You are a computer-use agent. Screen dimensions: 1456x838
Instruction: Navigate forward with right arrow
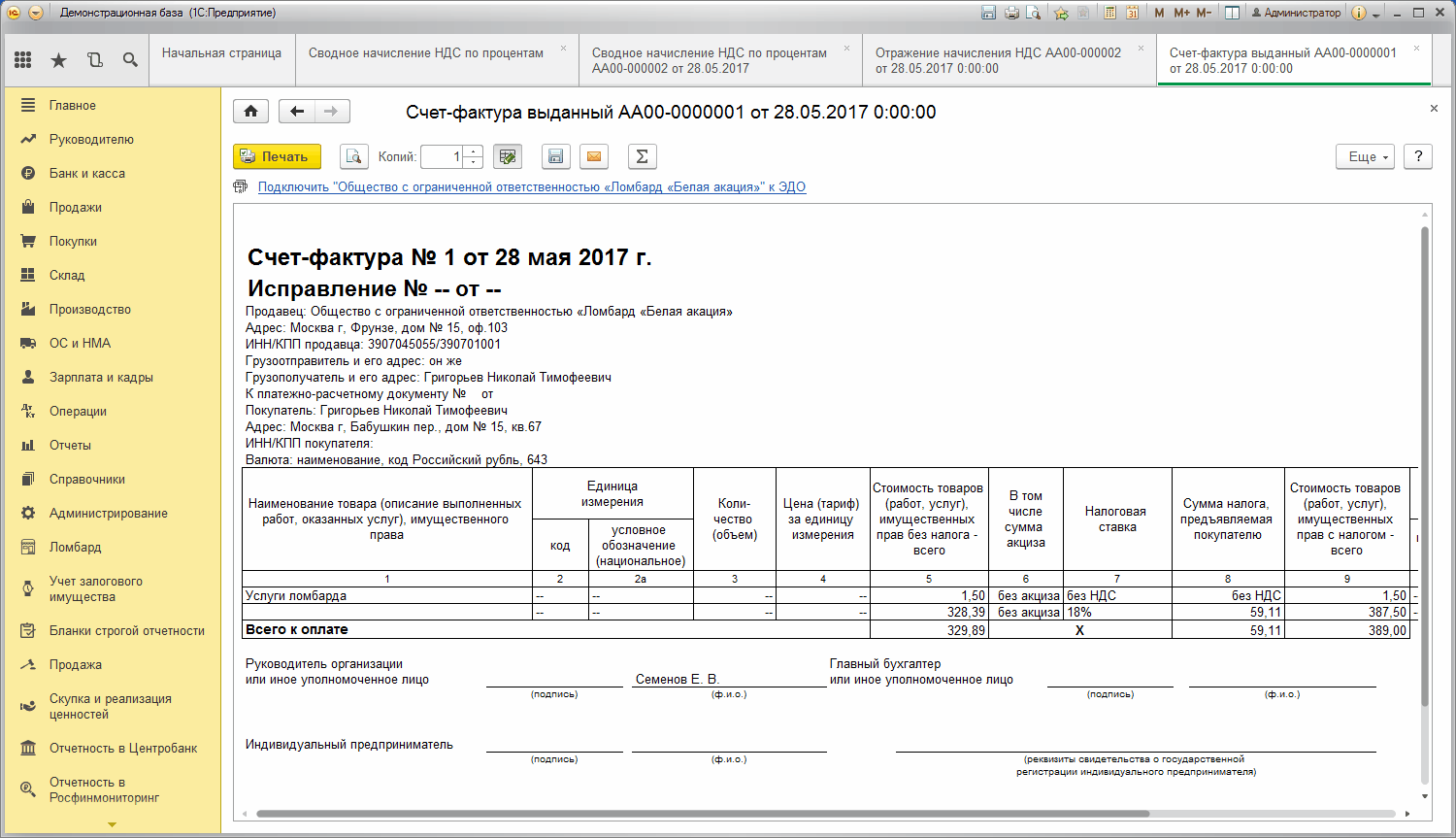click(332, 111)
